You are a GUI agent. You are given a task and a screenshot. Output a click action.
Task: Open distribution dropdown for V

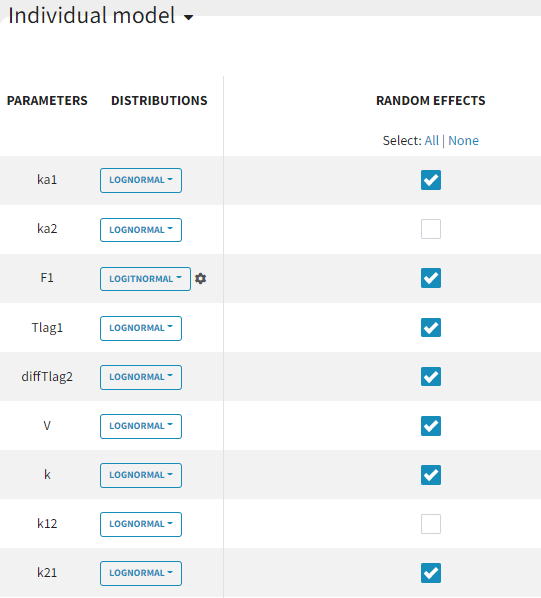point(141,426)
